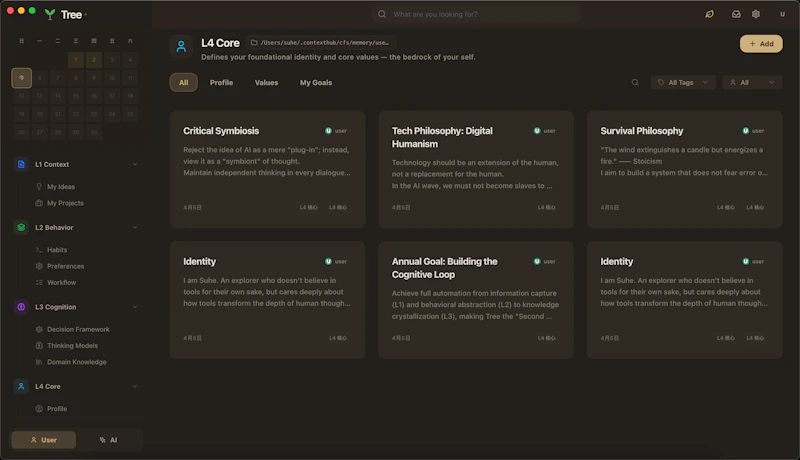Screen dimensions: 800x460
Task: Select day 30 in the calendar
Action: pos(94,132)
